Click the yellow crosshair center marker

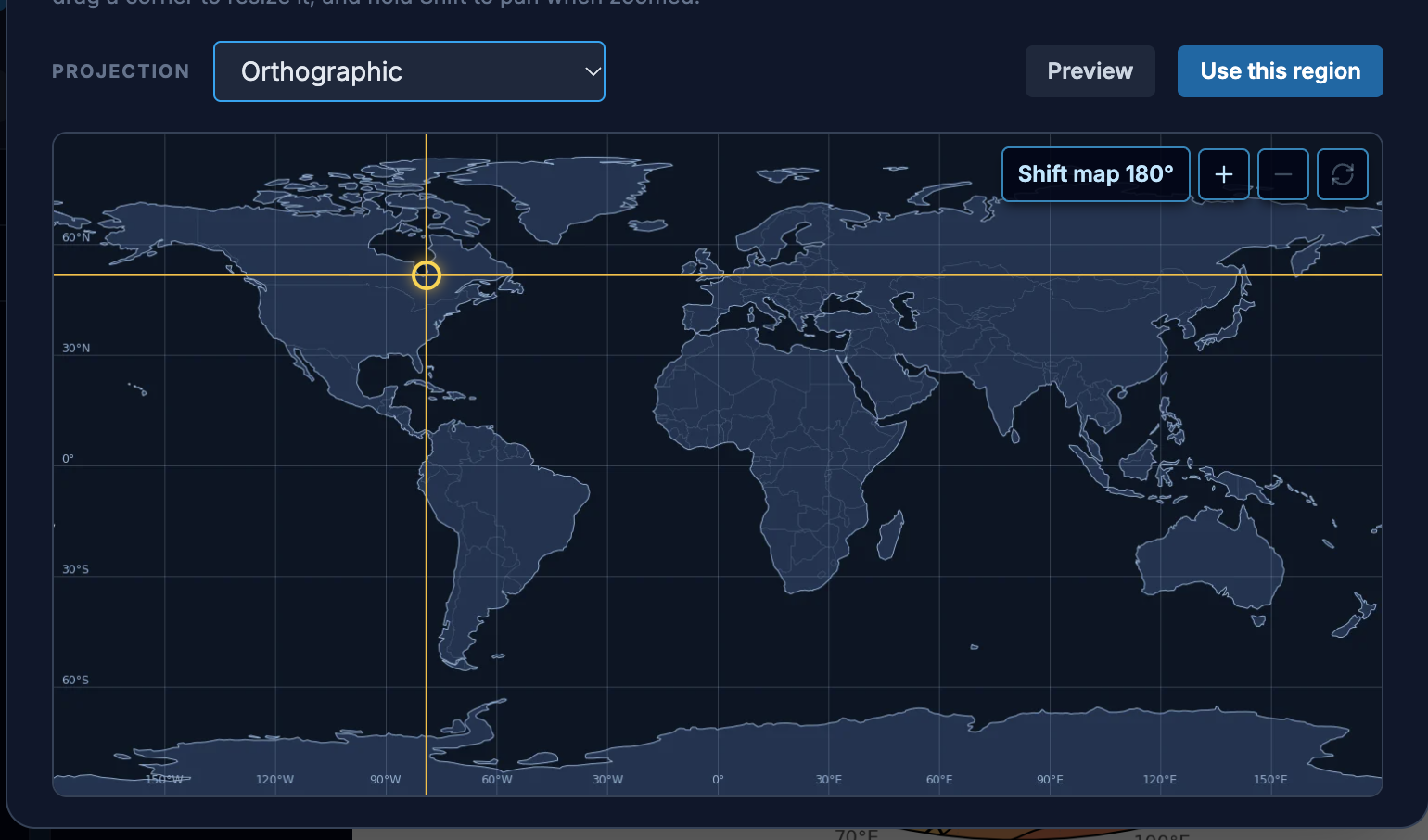click(427, 275)
